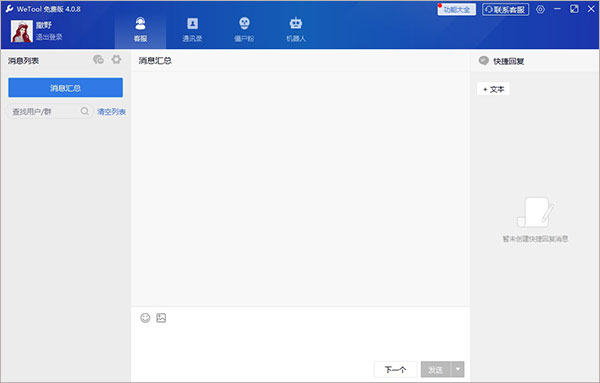Click the 暂未创建快捷回复消息 placeholder text
Screen dimensions: 600x383
(535, 239)
